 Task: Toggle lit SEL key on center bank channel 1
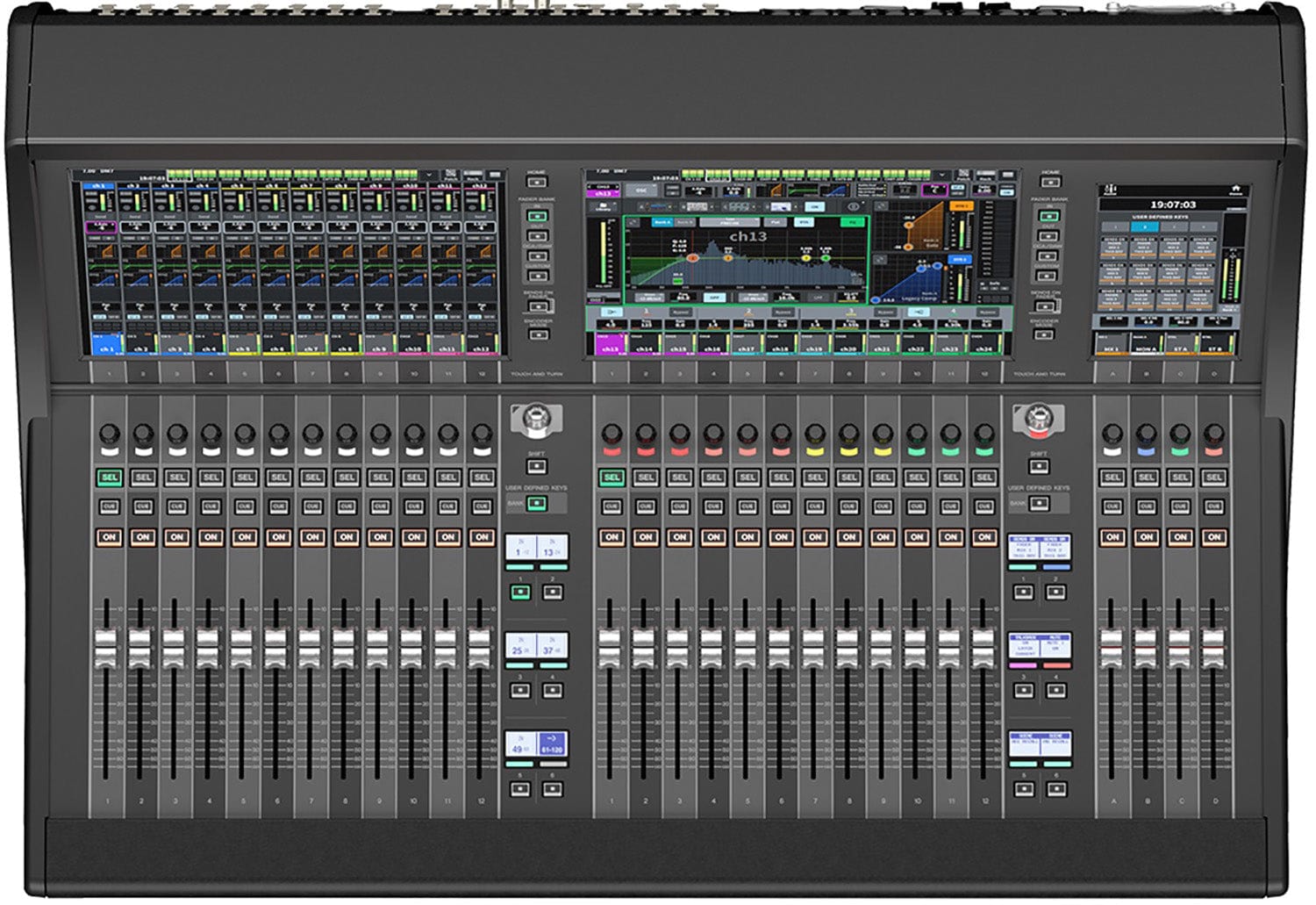coord(612,478)
